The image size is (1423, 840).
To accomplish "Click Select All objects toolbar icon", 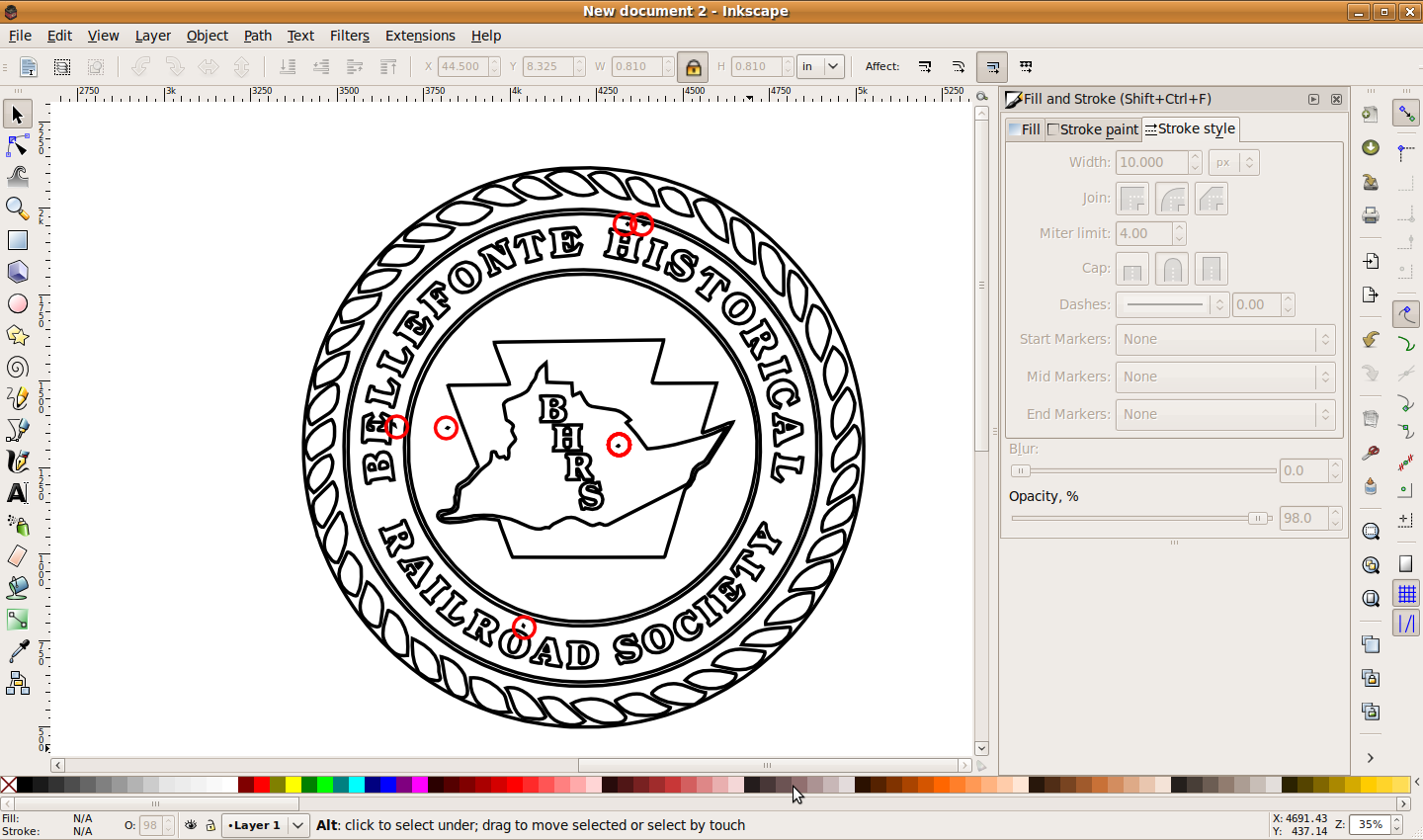I will click(x=29, y=67).
